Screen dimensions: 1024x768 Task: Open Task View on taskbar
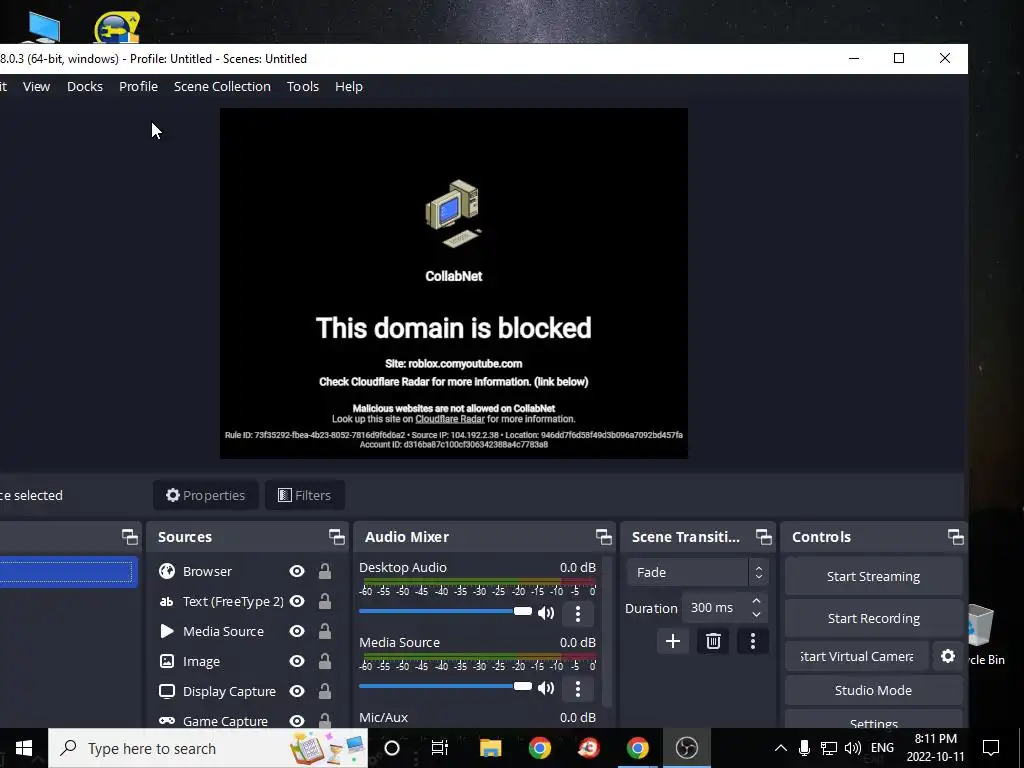[x=440, y=748]
